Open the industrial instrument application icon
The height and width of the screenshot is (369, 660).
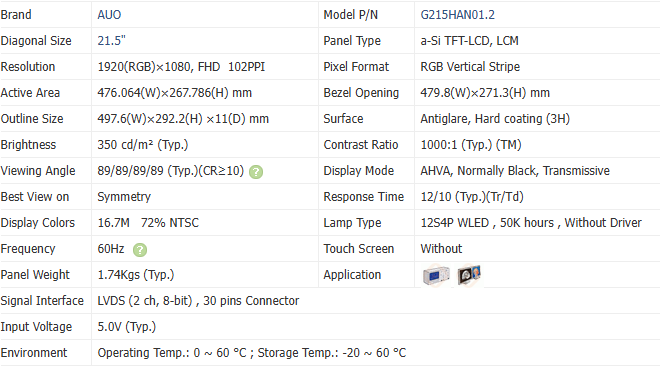coord(436,275)
